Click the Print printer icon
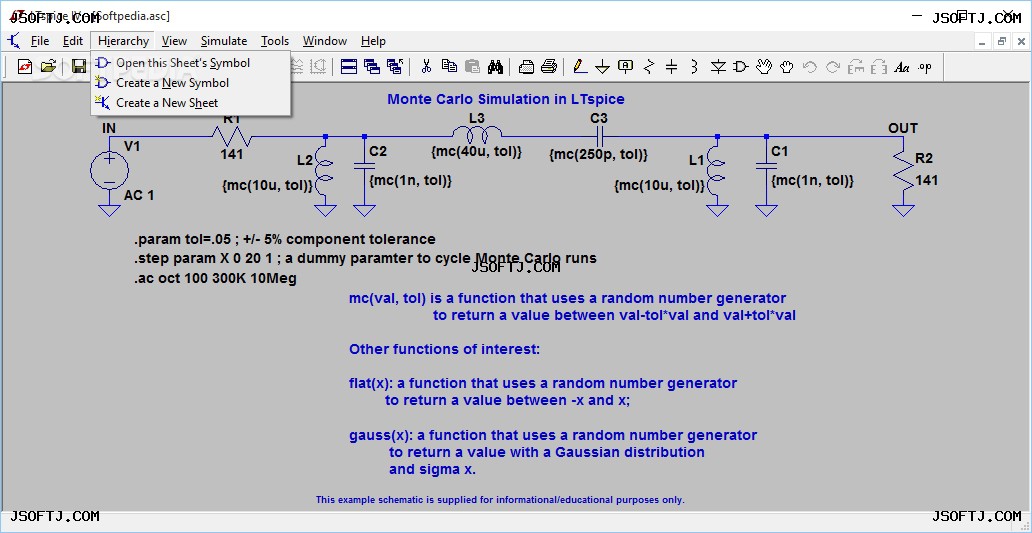 (x=550, y=66)
